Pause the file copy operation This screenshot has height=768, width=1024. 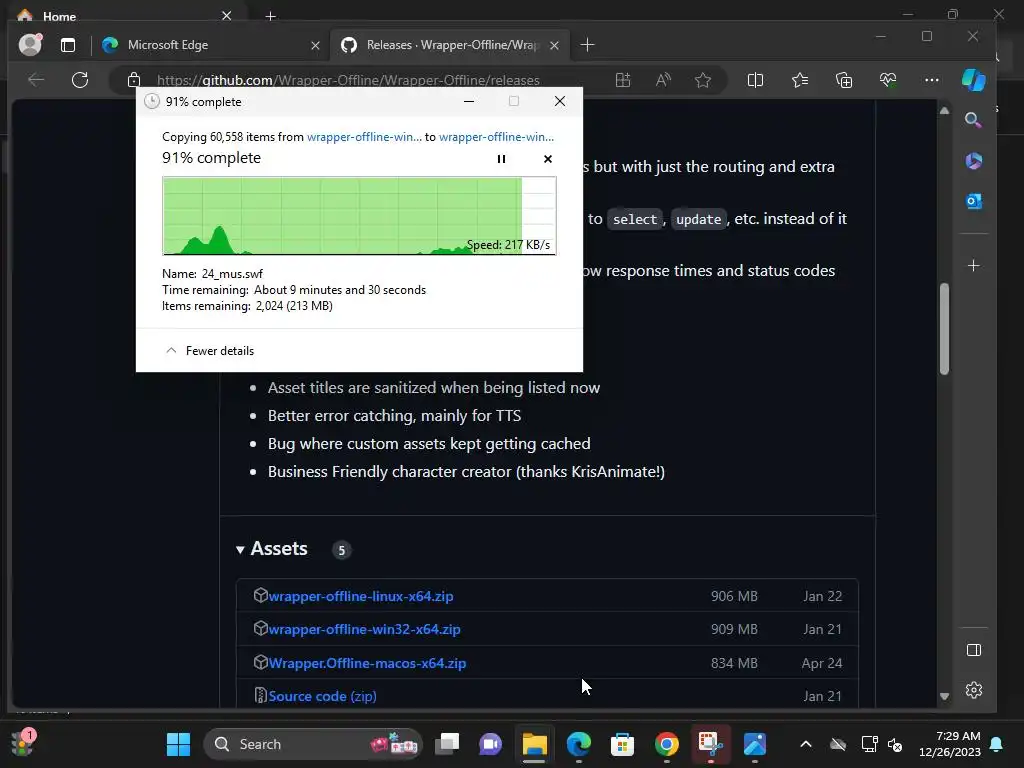[x=501, y=159]
